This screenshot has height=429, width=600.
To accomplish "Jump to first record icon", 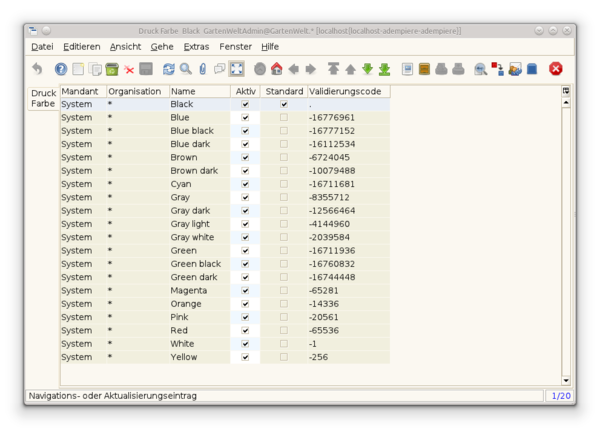I will point(333,69).
